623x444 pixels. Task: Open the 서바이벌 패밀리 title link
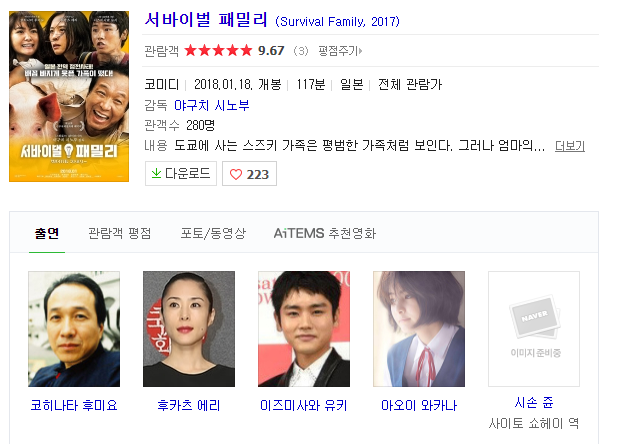[206, 19]
